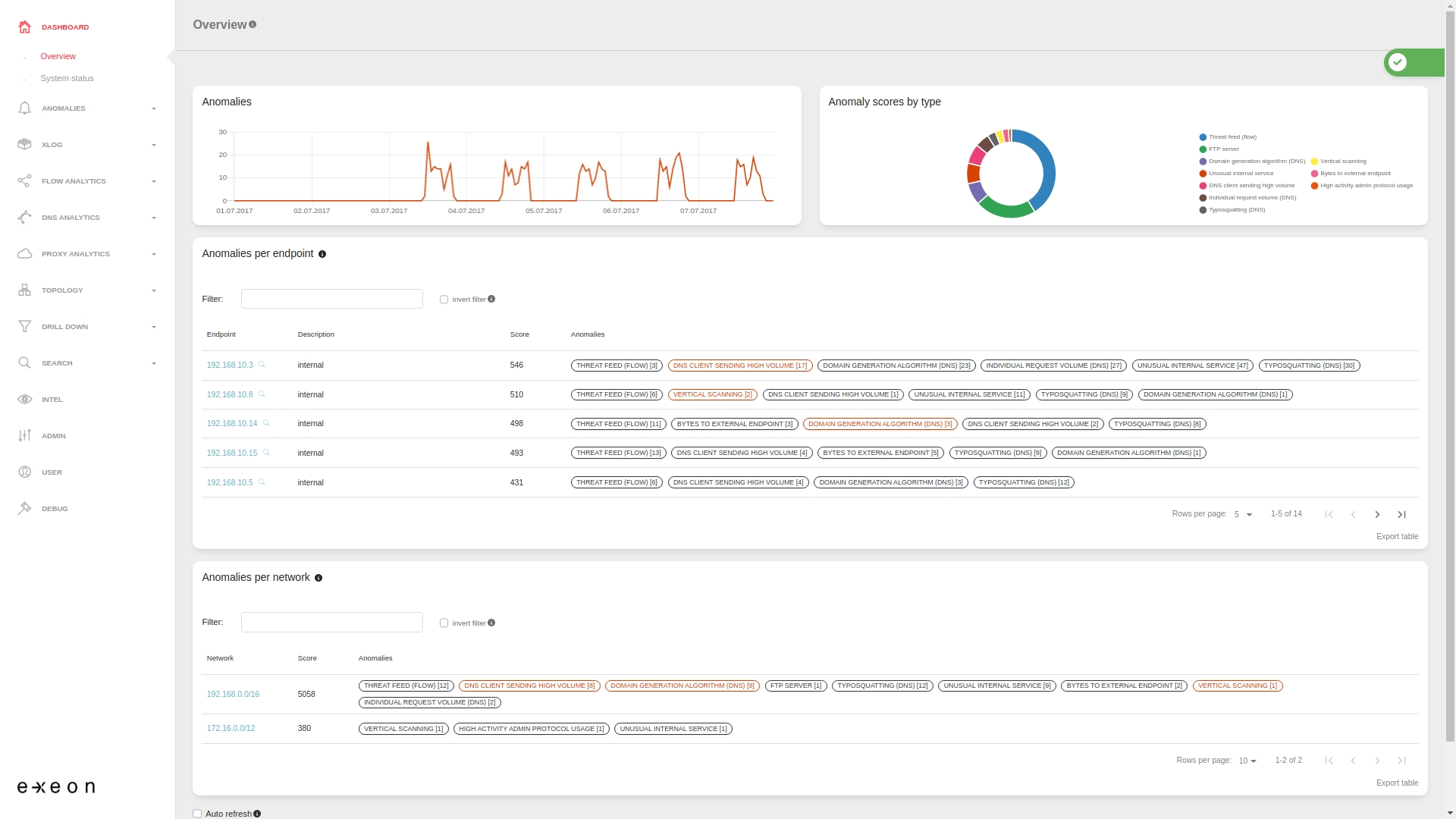Viewport: 1456px width, 819px height.
Task: Click Export table under network anomalies
Action: click(x=1397, y=783)
